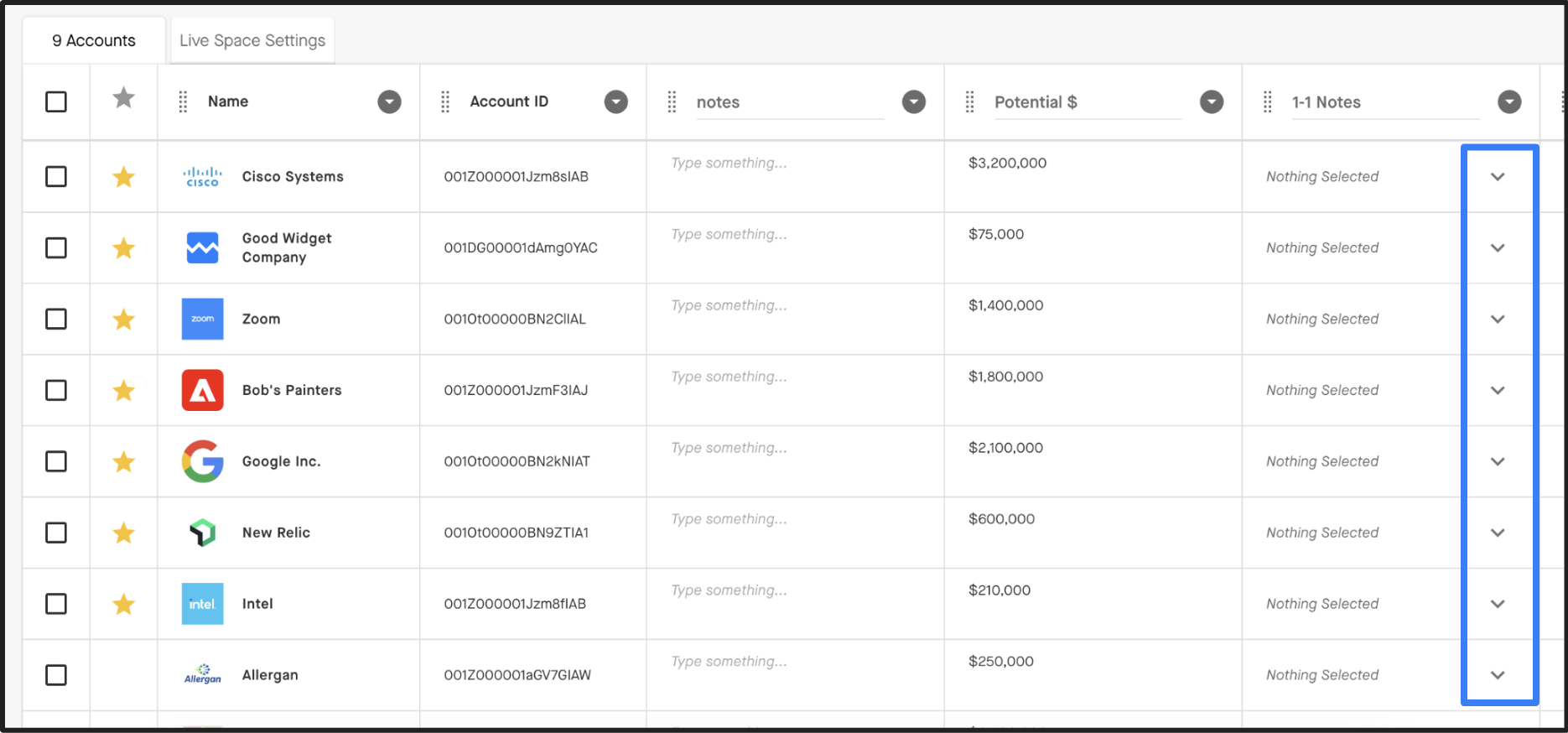
Task: Click the star icon for Cisco Systems
Action: [124, 177]
